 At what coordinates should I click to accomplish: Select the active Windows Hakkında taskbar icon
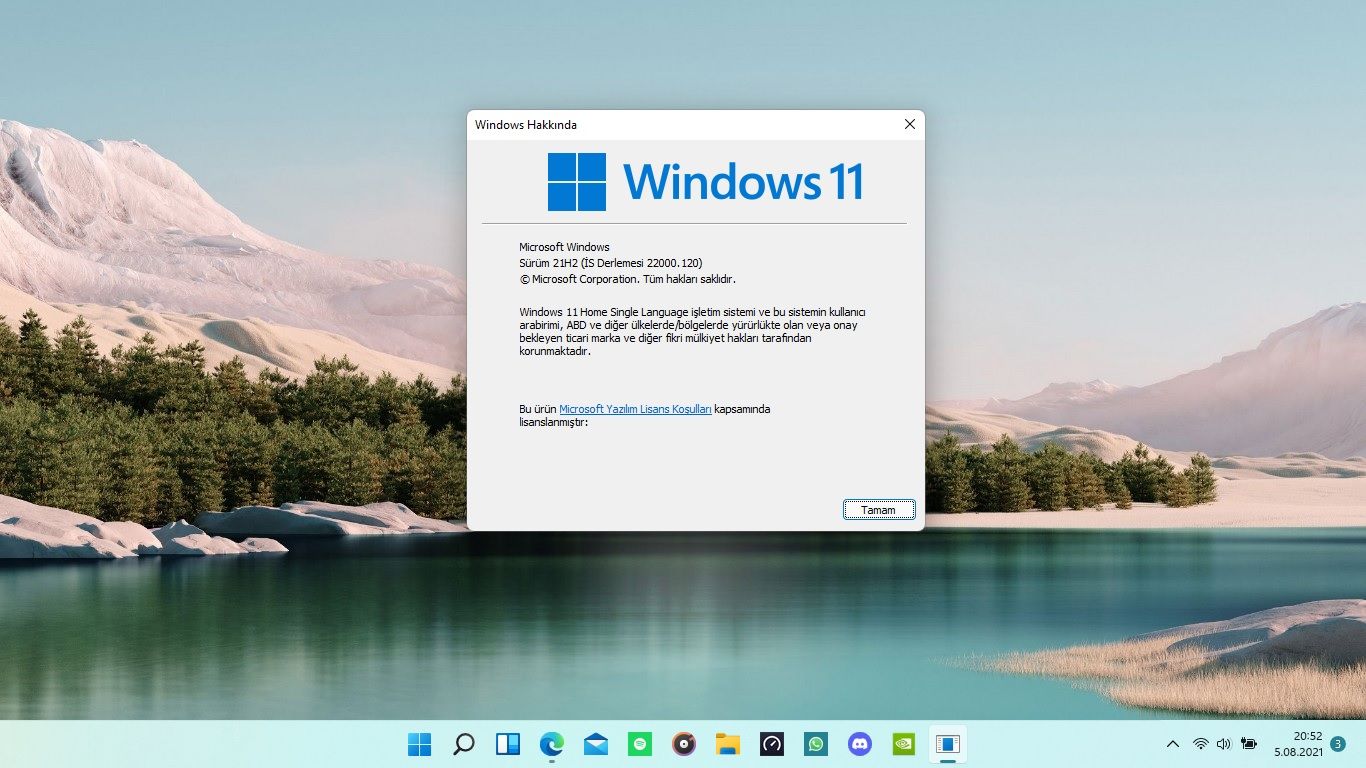(948, 744)
